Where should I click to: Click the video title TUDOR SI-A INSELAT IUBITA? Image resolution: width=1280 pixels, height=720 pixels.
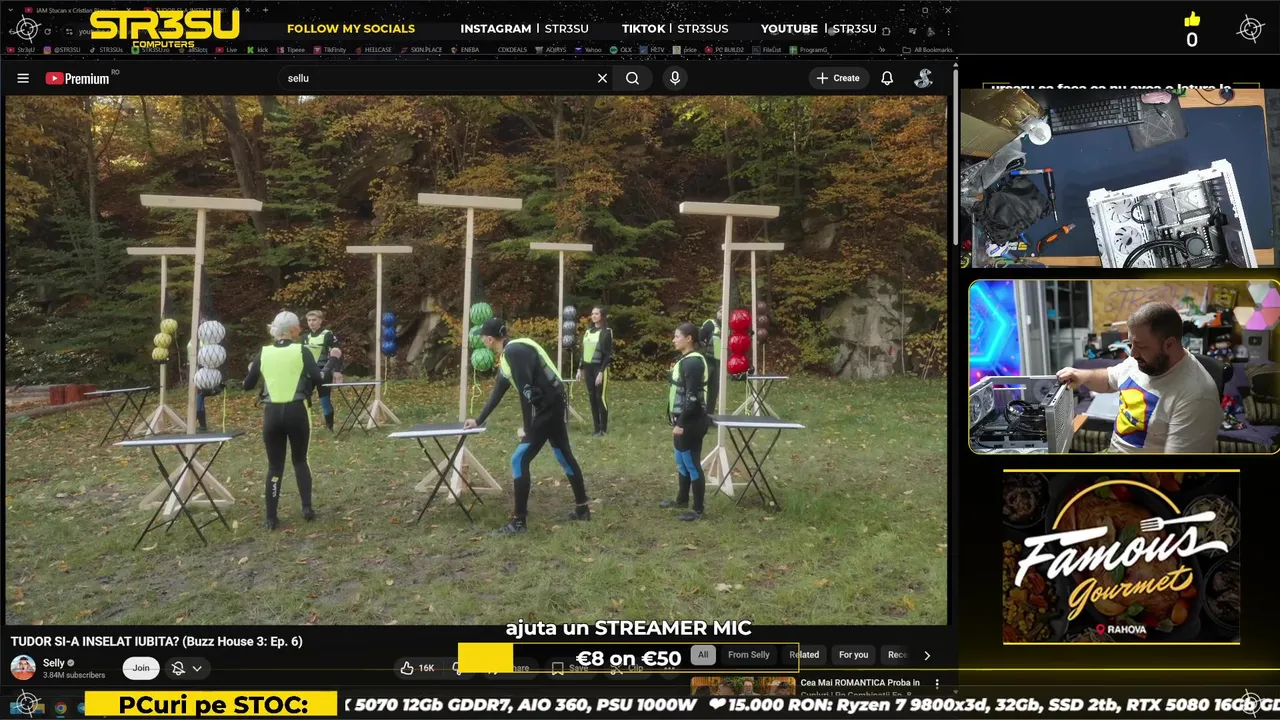point(156,642)
